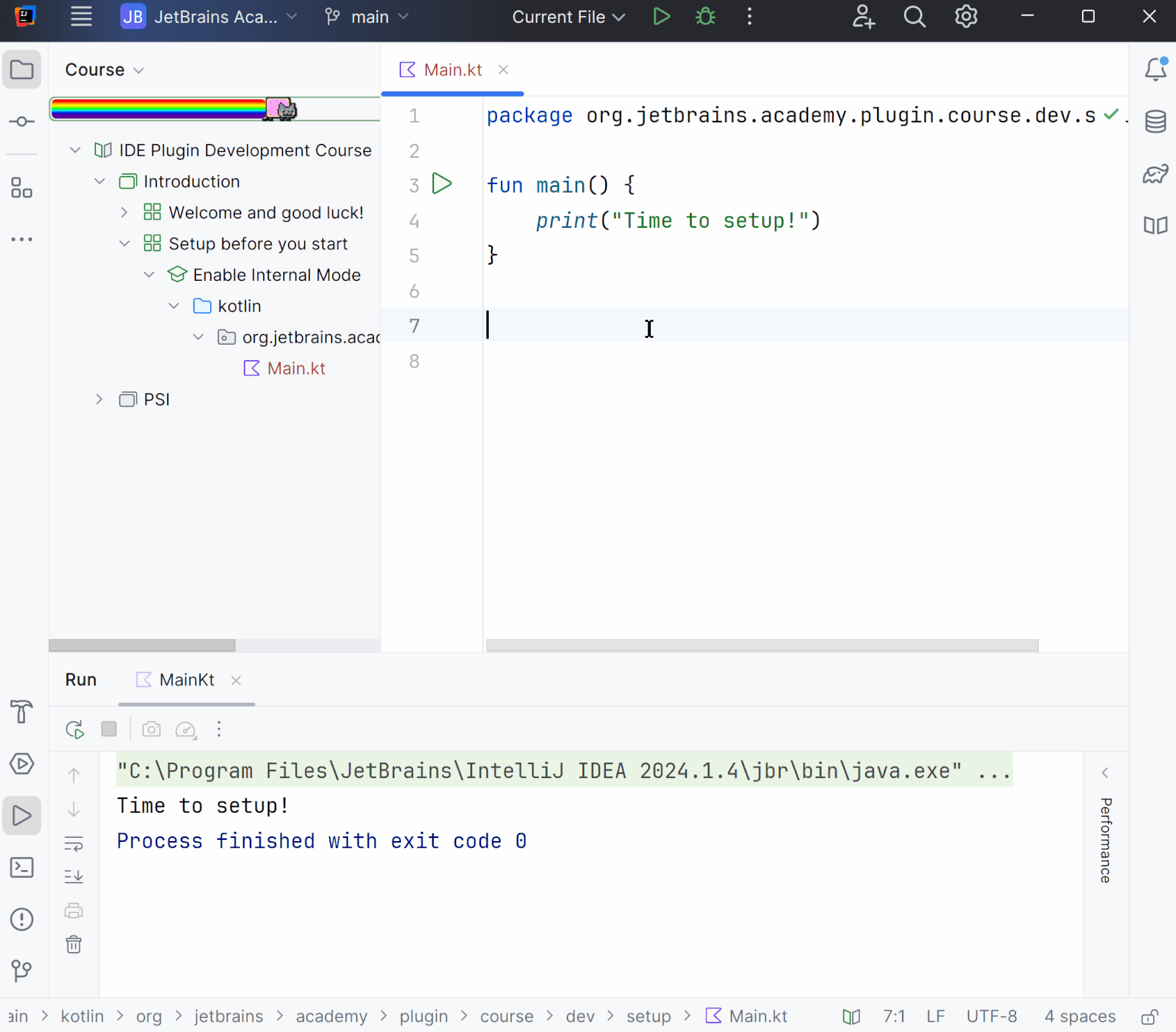The height and width of the screenshot is (1032, 1176).
Task: Switch to the Main.kt editor tab
Action: (x=452, y=70)
